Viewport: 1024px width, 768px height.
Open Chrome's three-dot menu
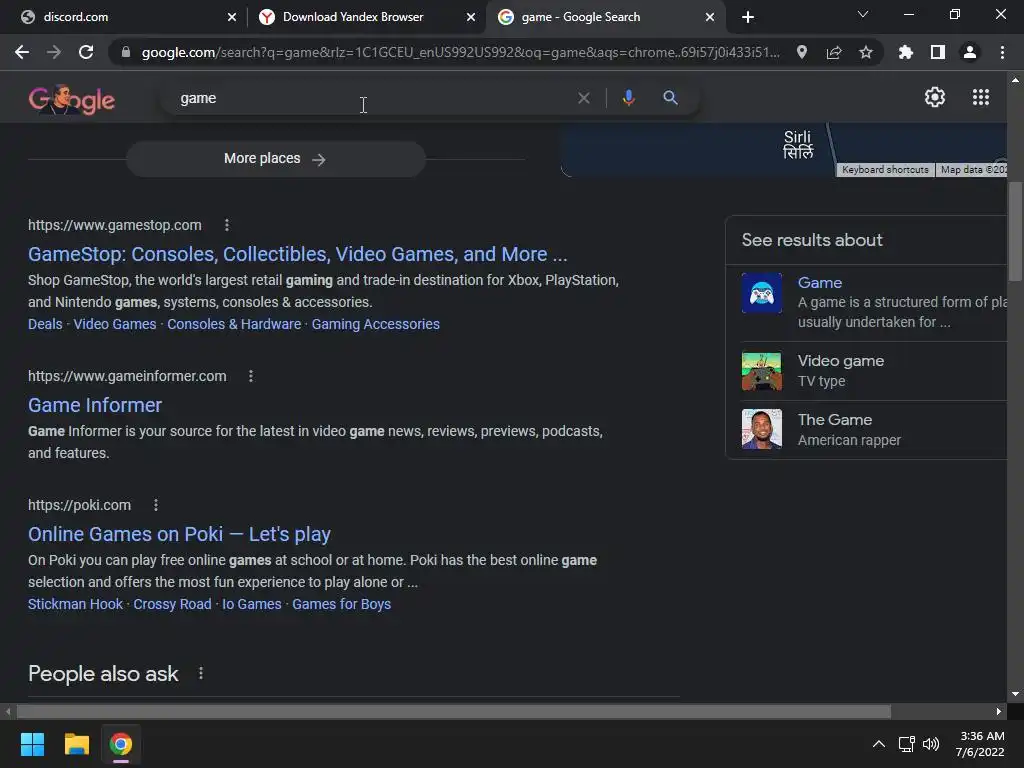(1002, 52)
